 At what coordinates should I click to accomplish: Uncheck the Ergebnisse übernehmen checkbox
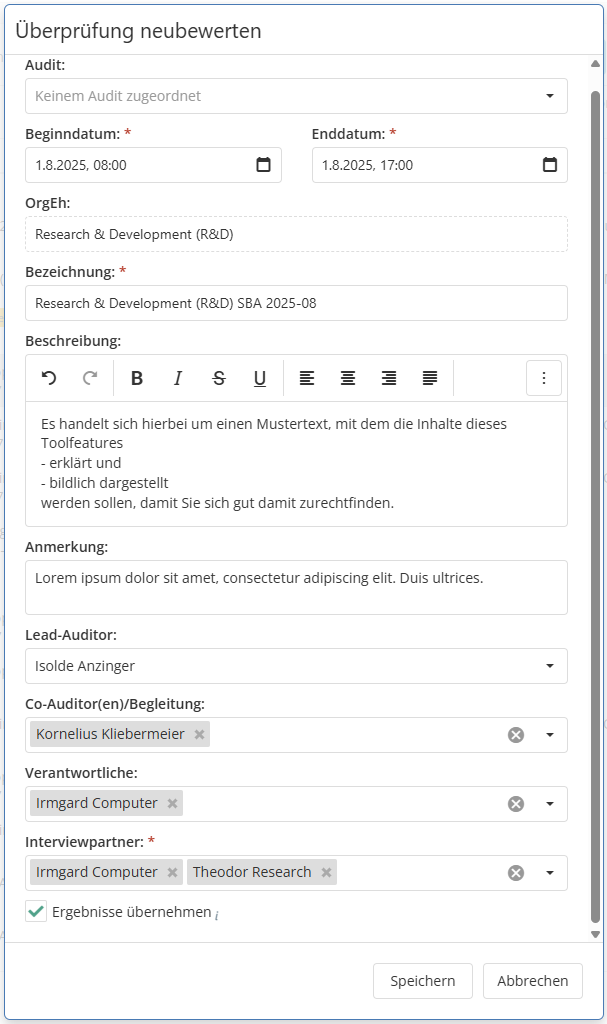point(37,911)
